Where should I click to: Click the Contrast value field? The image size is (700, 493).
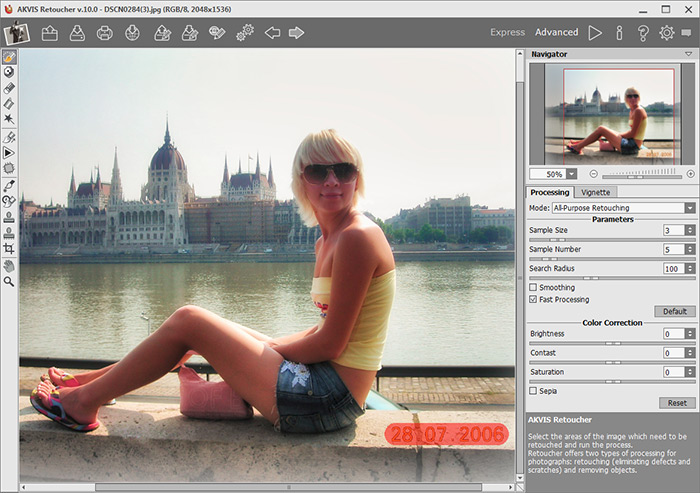674,353
